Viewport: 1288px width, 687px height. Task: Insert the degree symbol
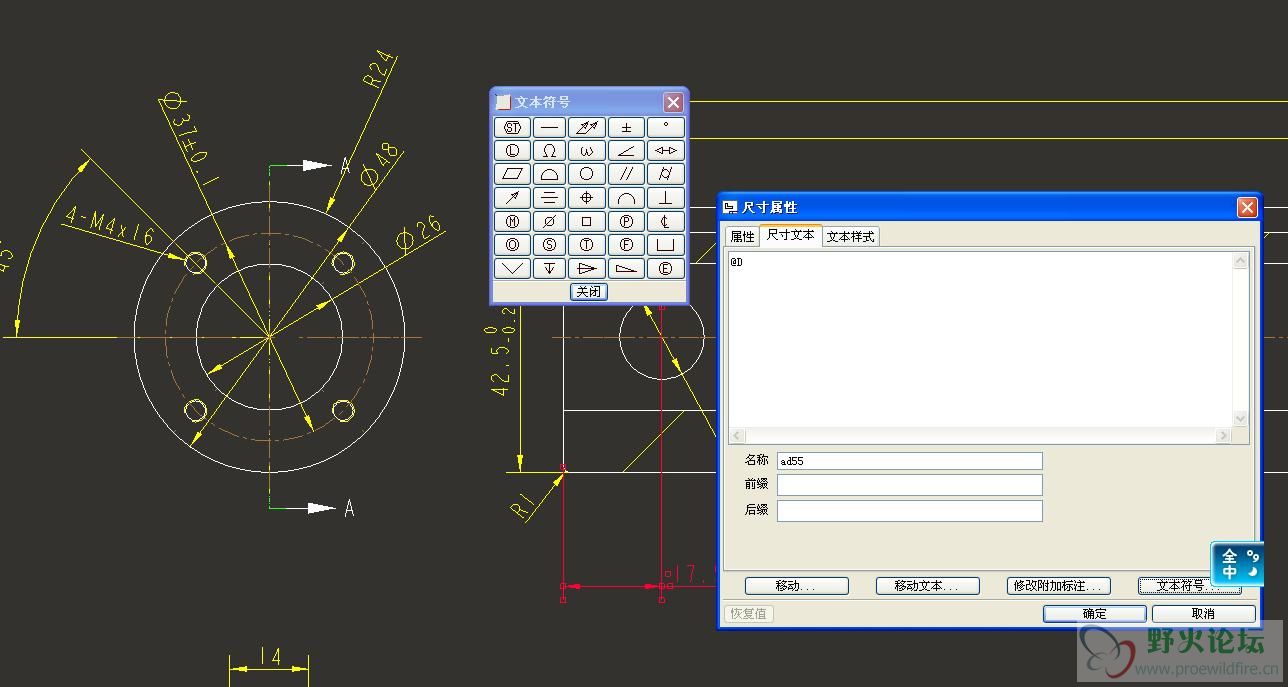(666, 127)
